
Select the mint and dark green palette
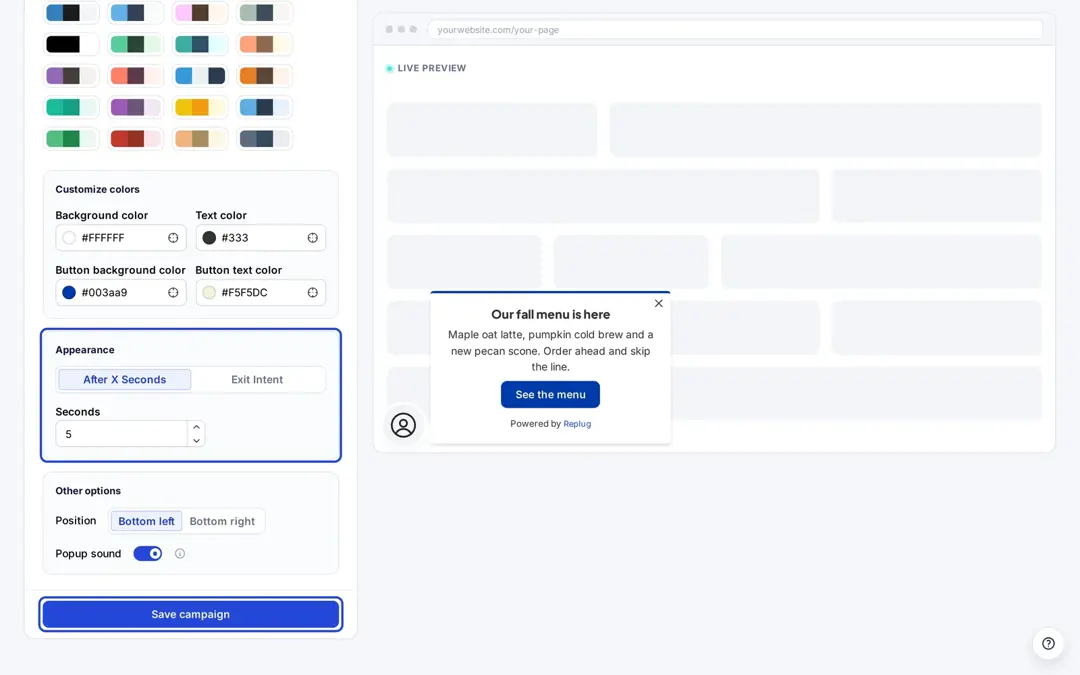(x=136, y=44)
